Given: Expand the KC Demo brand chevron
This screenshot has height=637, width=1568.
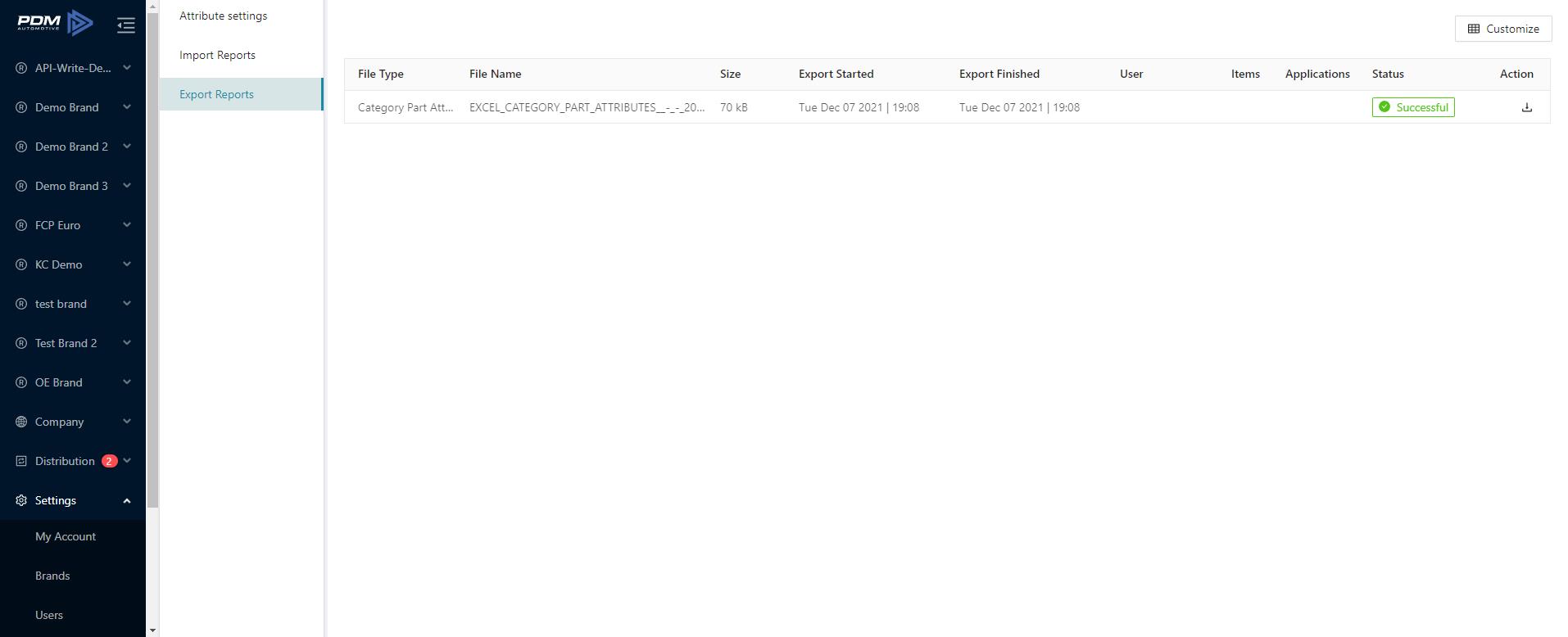Looking at the screenshot, I should pos(127,264).
